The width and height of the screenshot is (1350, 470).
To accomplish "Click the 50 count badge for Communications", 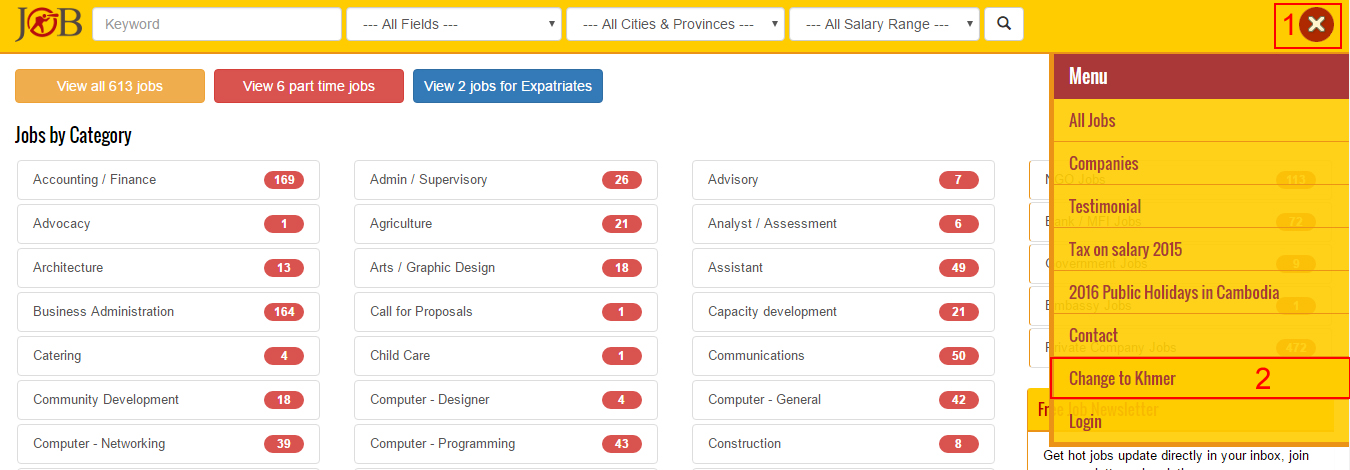I will tap(958, 356).
